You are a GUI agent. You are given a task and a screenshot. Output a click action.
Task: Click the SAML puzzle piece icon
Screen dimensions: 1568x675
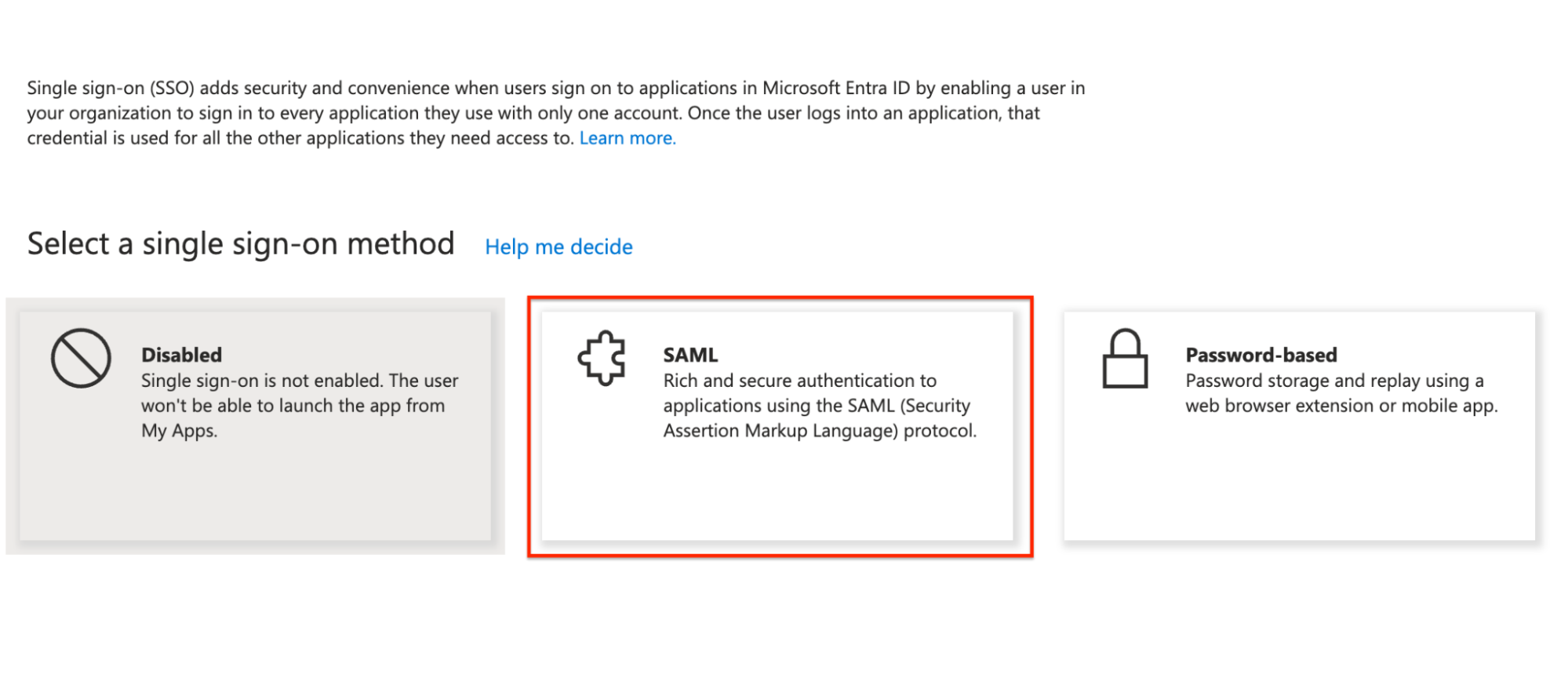point(602,358)
